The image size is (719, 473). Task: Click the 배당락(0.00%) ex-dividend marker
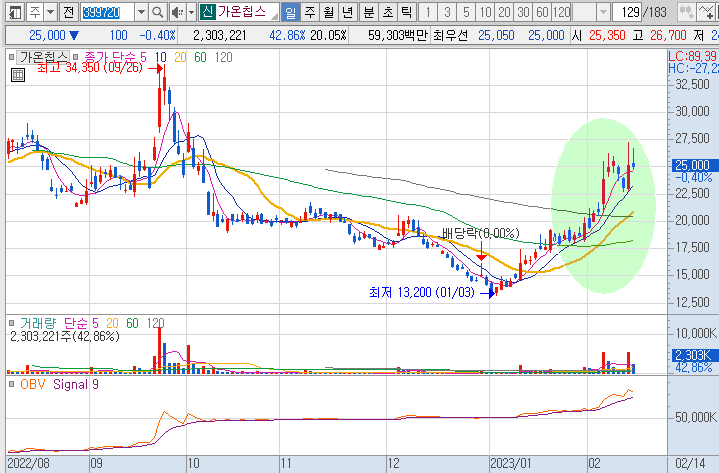point(481,233)
